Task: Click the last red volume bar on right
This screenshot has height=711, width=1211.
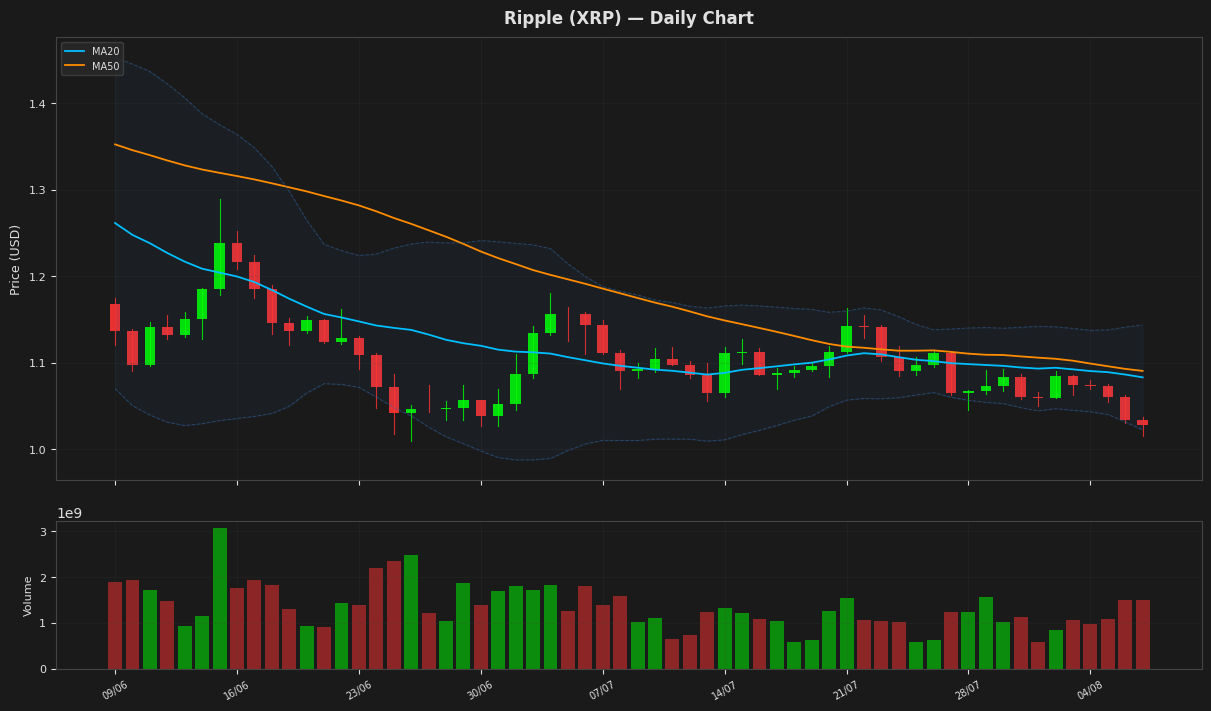Action: click(1143, 634)
